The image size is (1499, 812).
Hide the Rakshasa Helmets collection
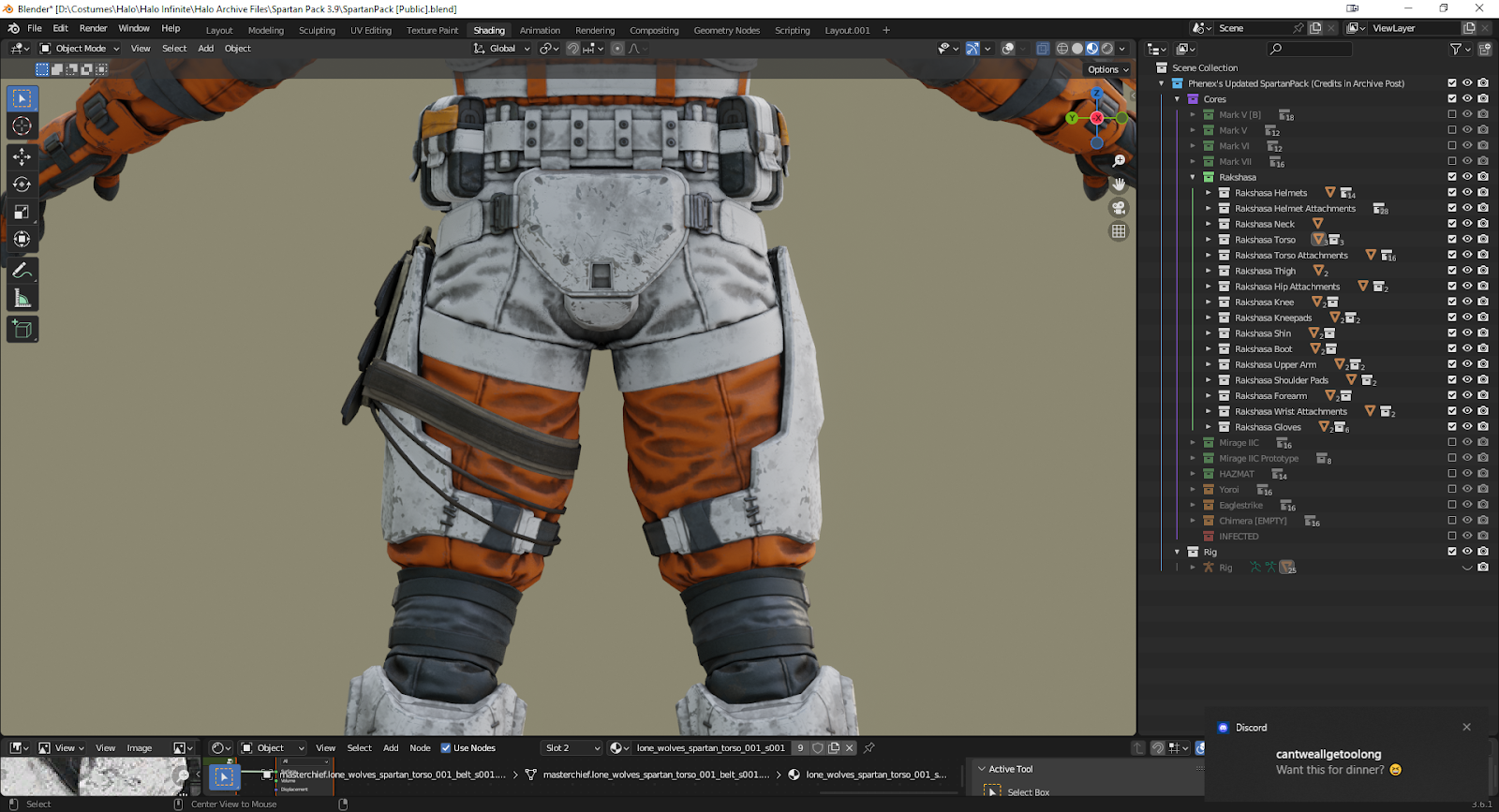[x=1467, y=193]
